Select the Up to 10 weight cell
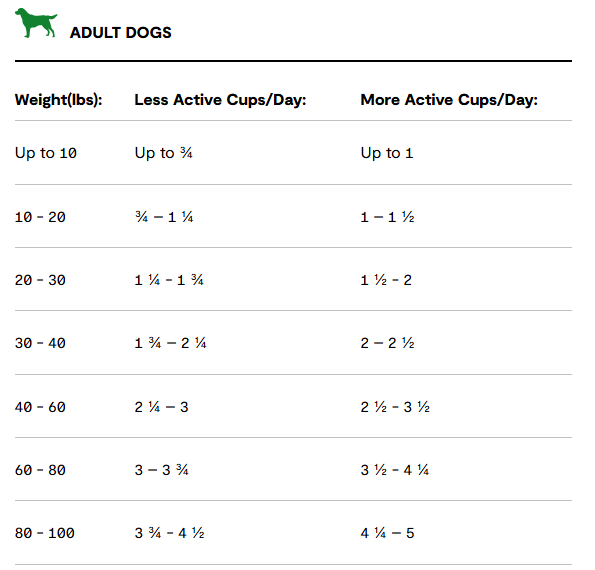Viewport: 595px width, 570px height. [46, 153]
